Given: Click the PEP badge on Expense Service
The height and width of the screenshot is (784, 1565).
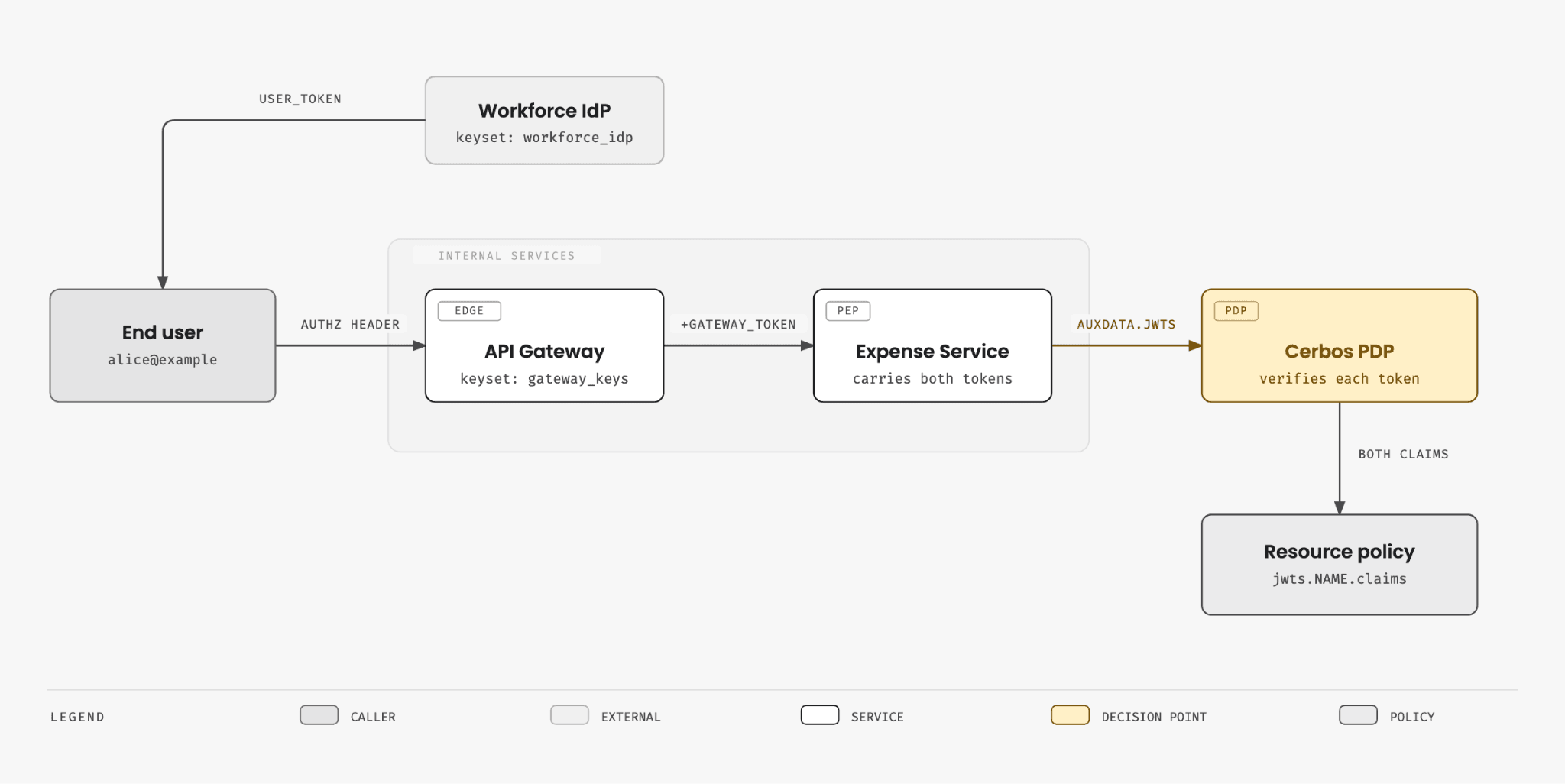Looking at the screenshot, I should click(x=848, y=311).
